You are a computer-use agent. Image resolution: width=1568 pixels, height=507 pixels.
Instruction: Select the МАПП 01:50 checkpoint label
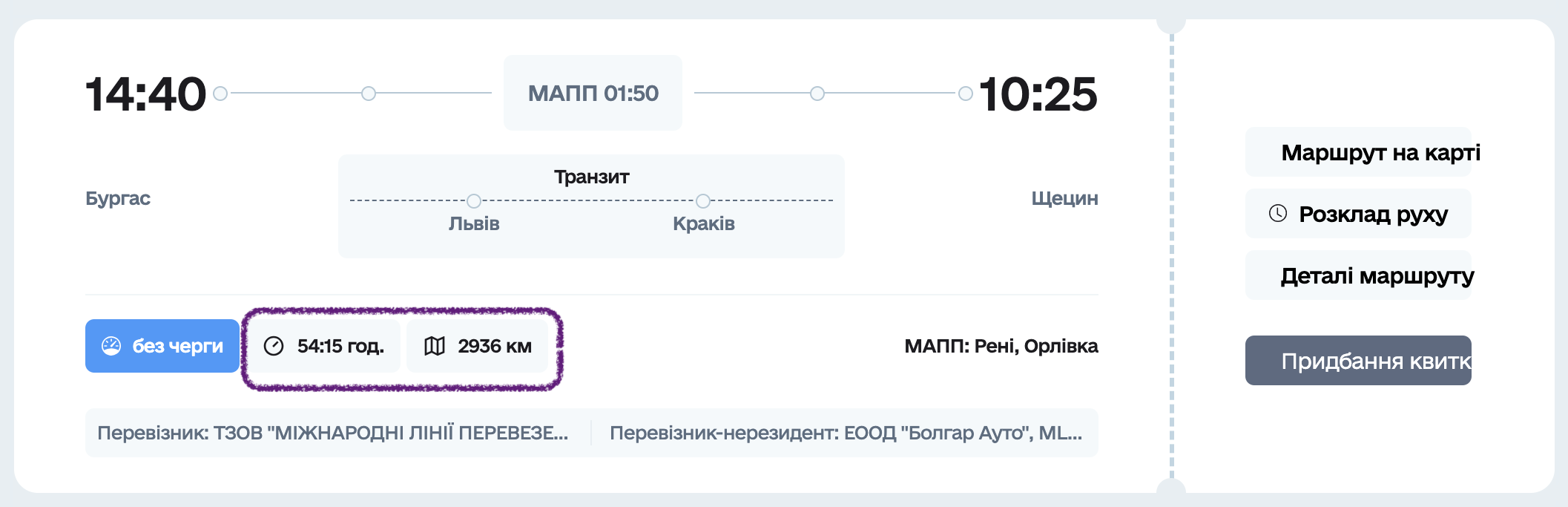click(x=593, y=94)
